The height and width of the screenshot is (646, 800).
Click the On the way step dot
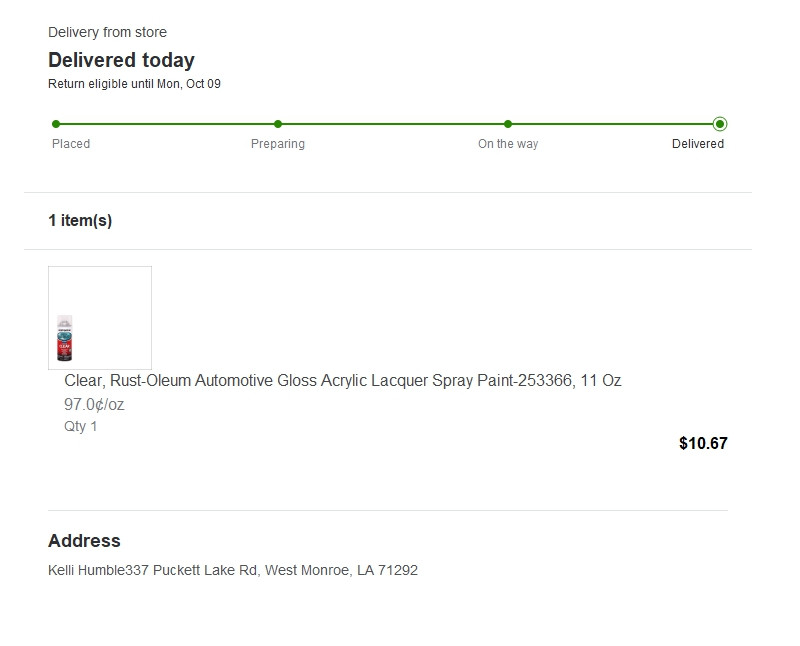508,124
